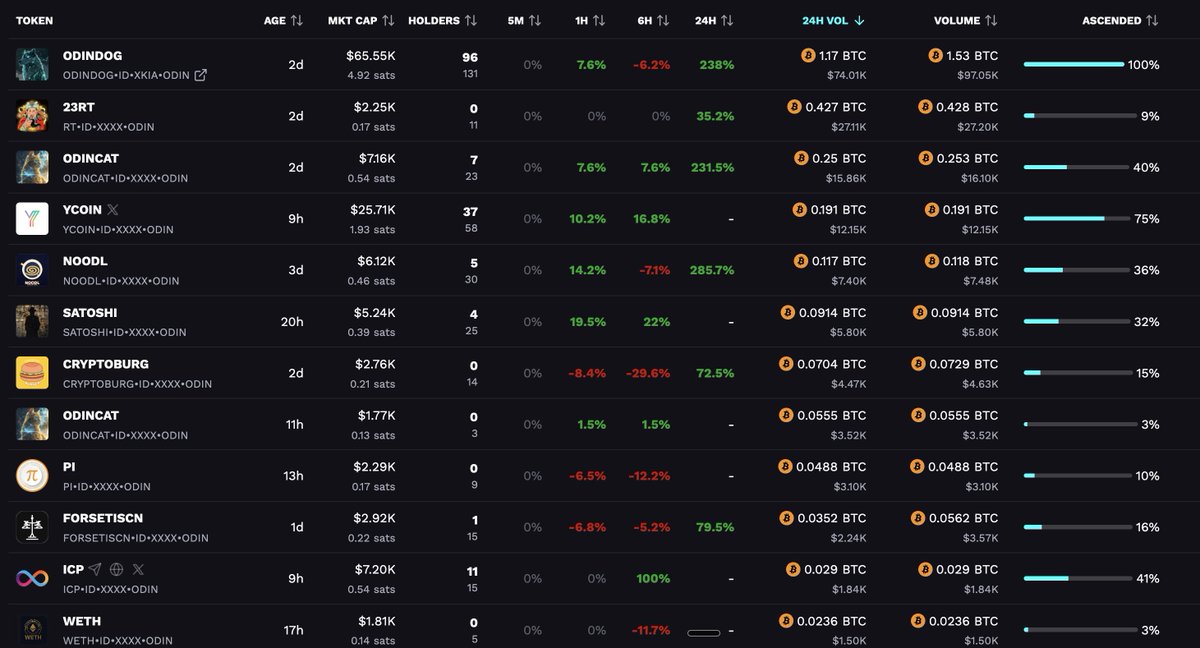Screen dimensions: 1200x648
Task: Open the ODINDOG token name
Action: (92, 56)
